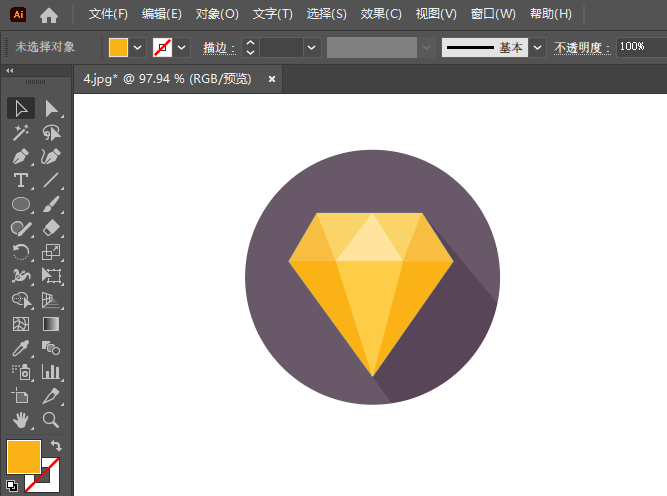Open the 文字(T) menu
This screenshot has height=496, width=667.
point(273,14)
